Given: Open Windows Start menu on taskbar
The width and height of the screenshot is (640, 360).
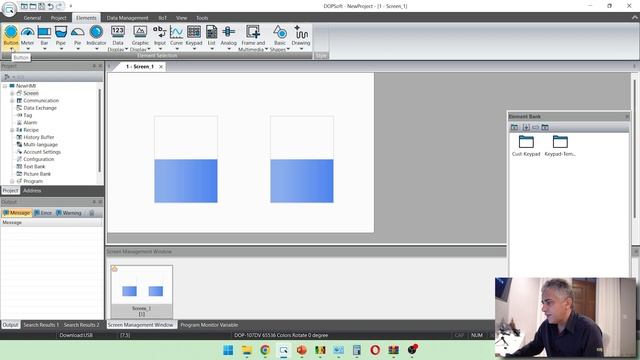Looking at the screenshot, I should point(228,350).
